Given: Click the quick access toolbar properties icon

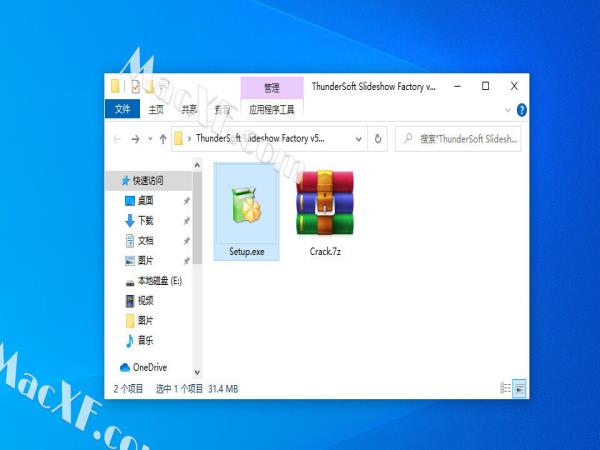Looking at the screenshot, I should pos(135,87).
